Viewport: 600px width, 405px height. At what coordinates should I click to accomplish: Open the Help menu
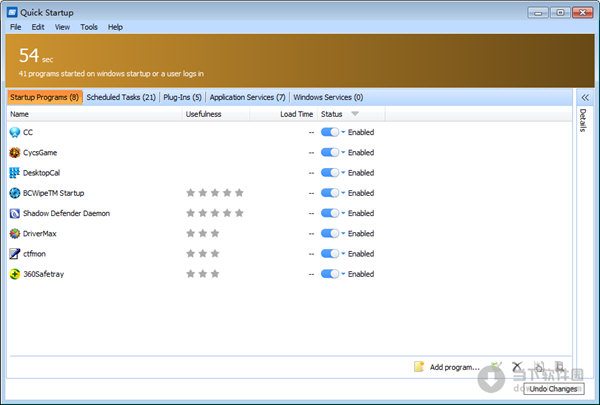(x=115, y=27)
